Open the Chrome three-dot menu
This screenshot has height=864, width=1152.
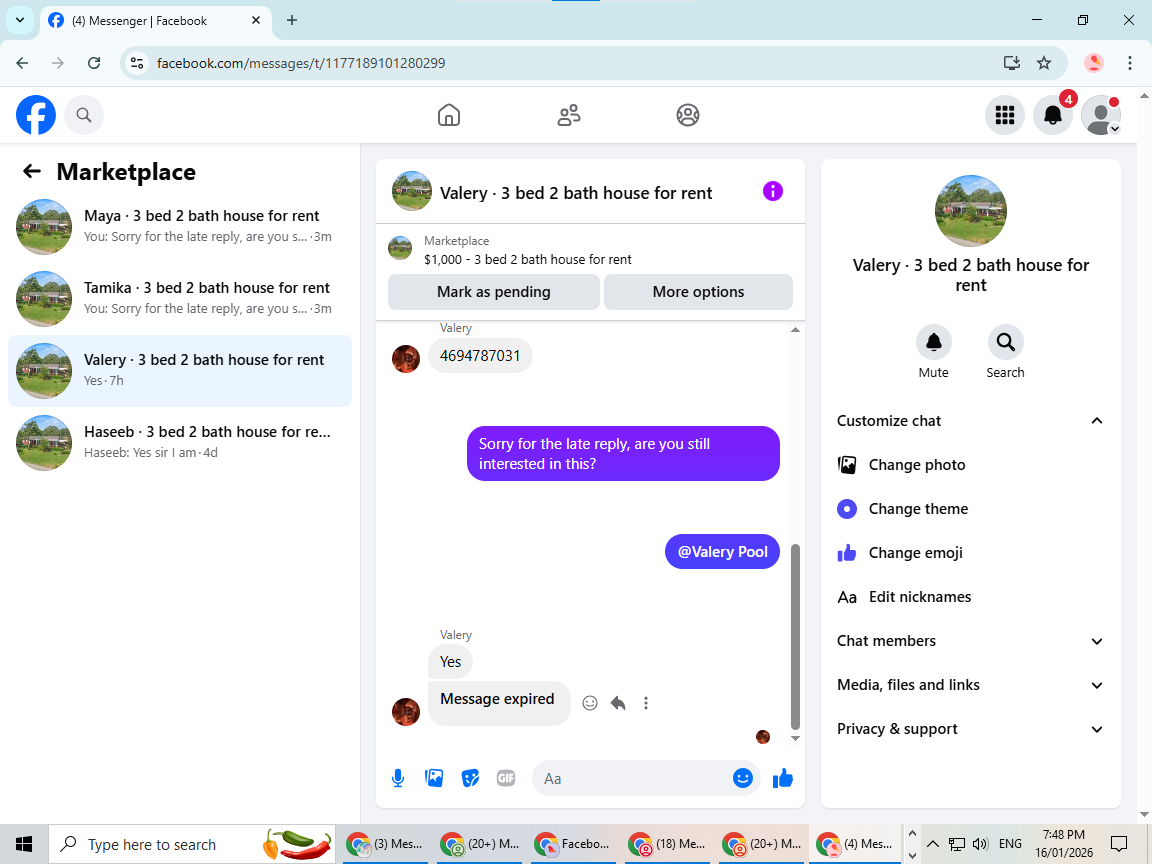tap(1130, 63)
